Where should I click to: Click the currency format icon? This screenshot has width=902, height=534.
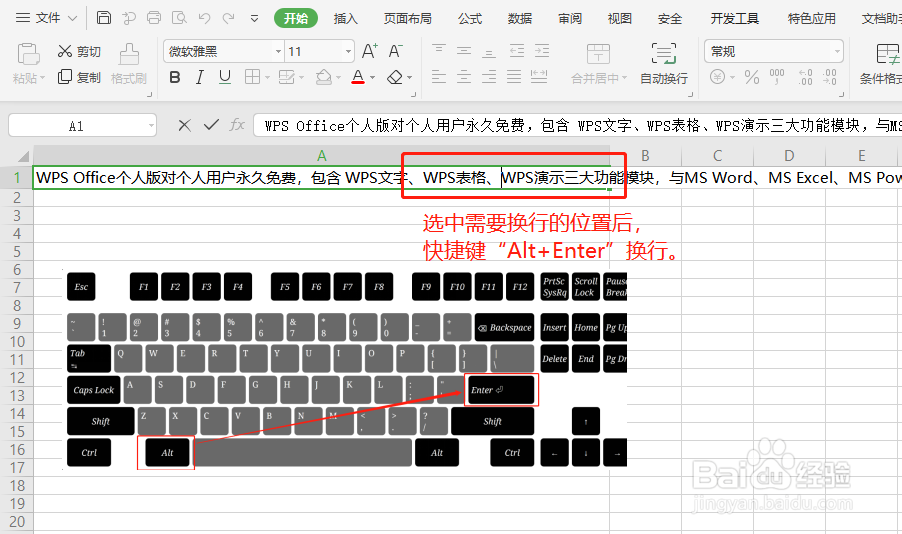[x=717, y=77]
